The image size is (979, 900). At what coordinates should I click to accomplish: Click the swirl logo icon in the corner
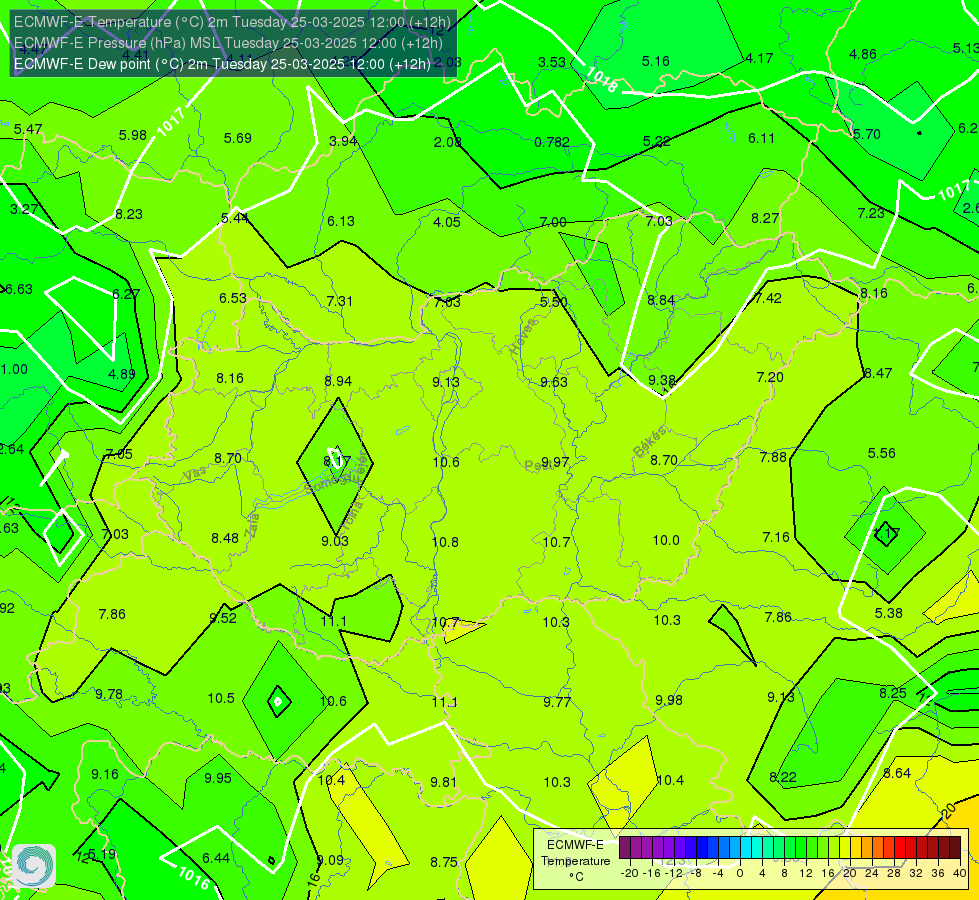34,866
